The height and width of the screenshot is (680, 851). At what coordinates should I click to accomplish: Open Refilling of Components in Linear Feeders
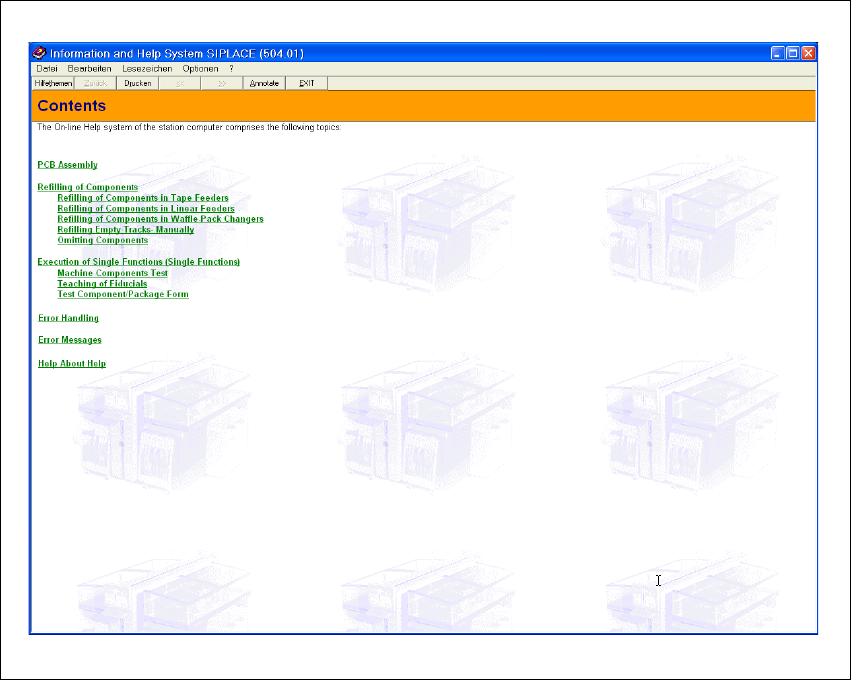coord(145,208)
